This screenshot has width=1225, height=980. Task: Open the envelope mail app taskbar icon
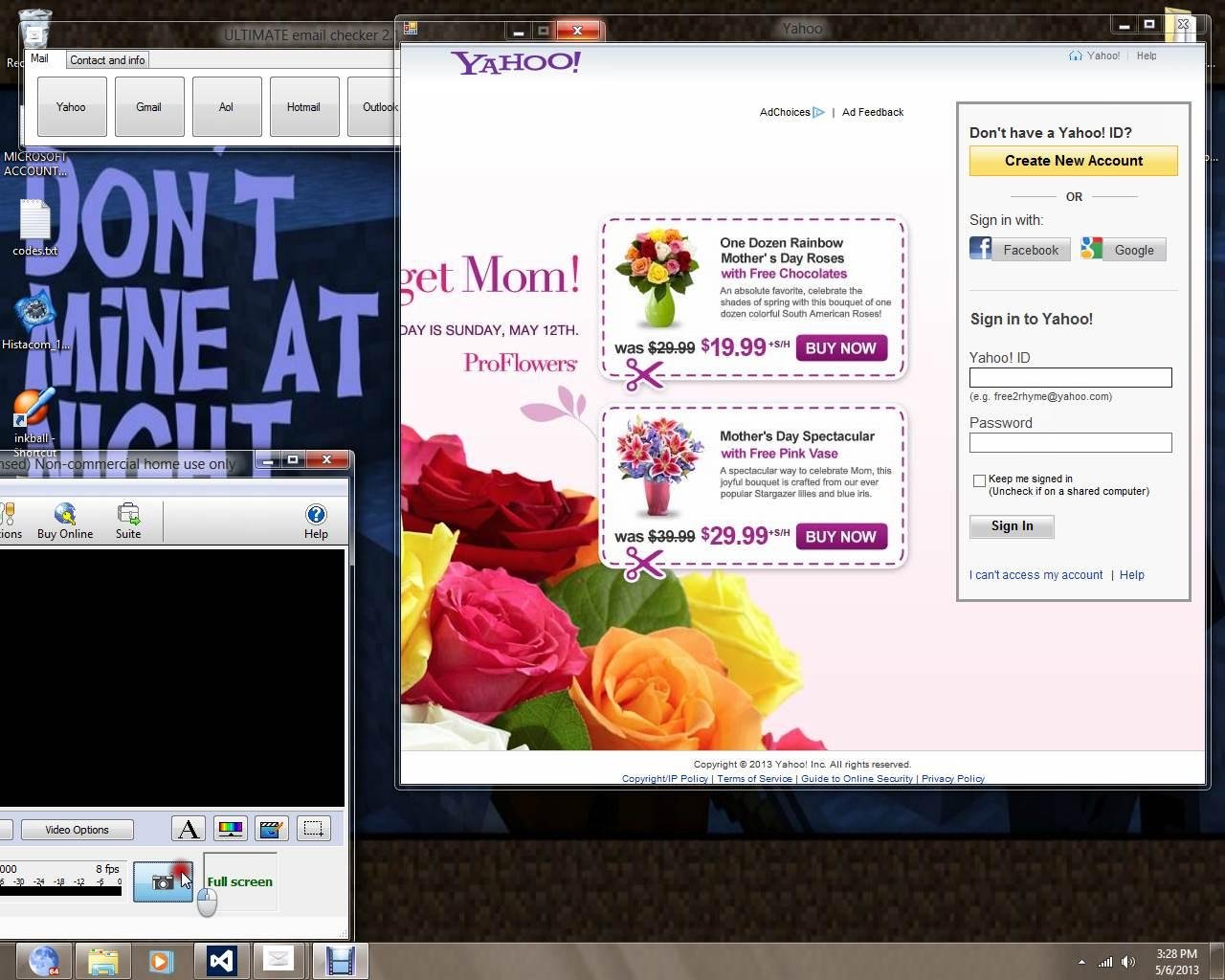tap(278, 960)
